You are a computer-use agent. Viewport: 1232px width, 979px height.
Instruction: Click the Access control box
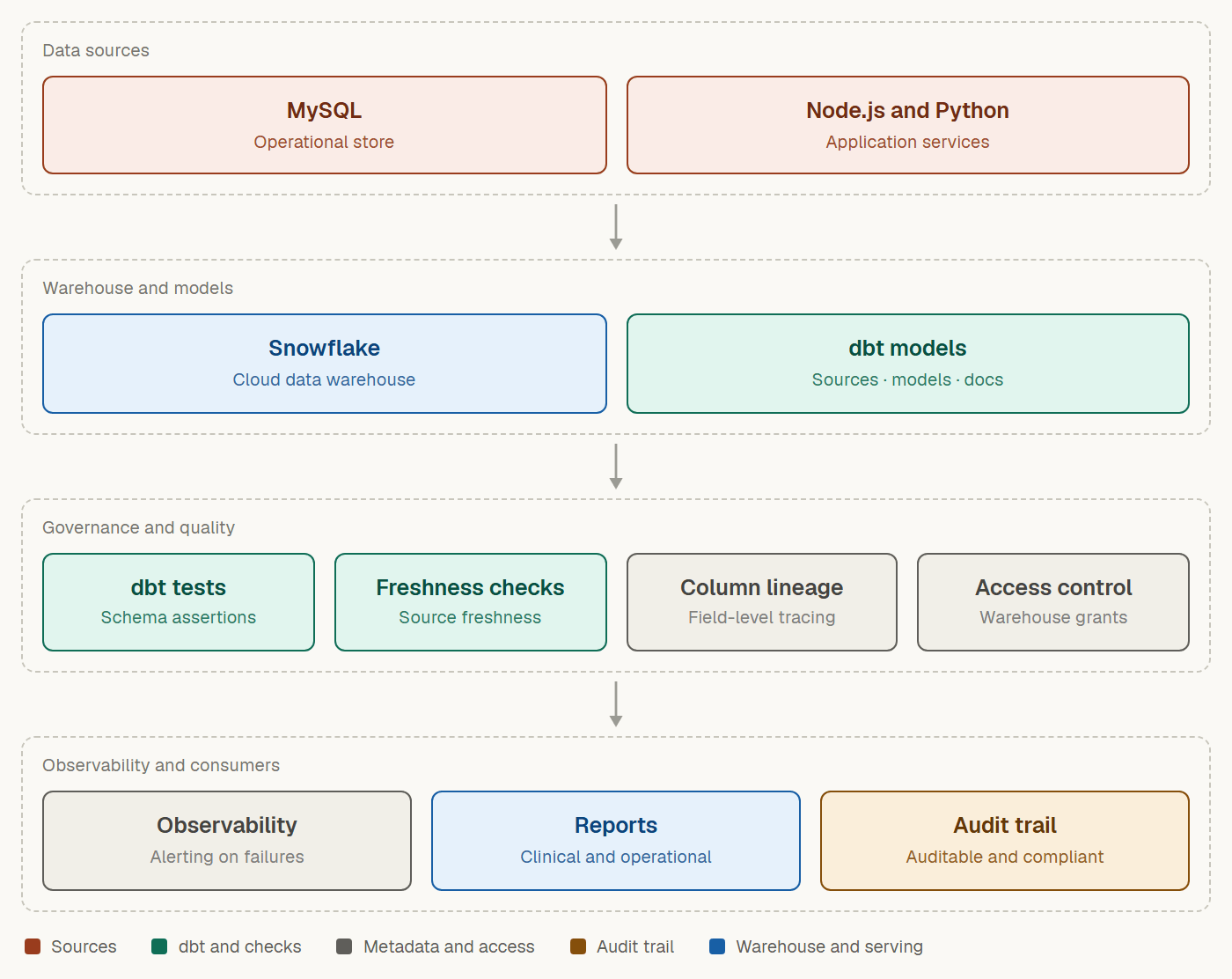click(1053, 602)
